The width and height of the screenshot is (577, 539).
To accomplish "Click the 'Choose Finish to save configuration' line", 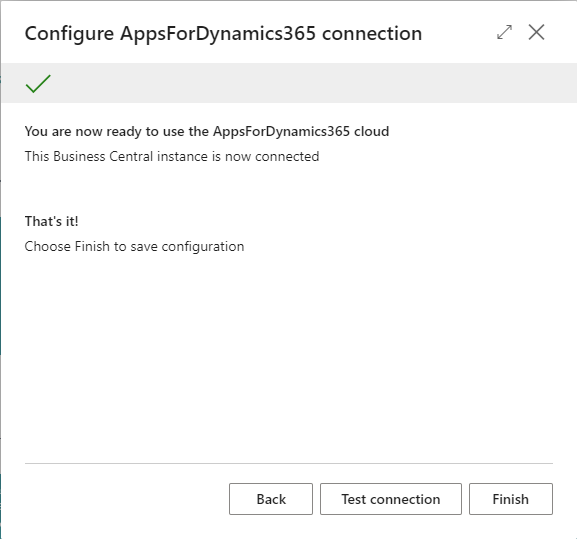I will click(x=134, y=247).
